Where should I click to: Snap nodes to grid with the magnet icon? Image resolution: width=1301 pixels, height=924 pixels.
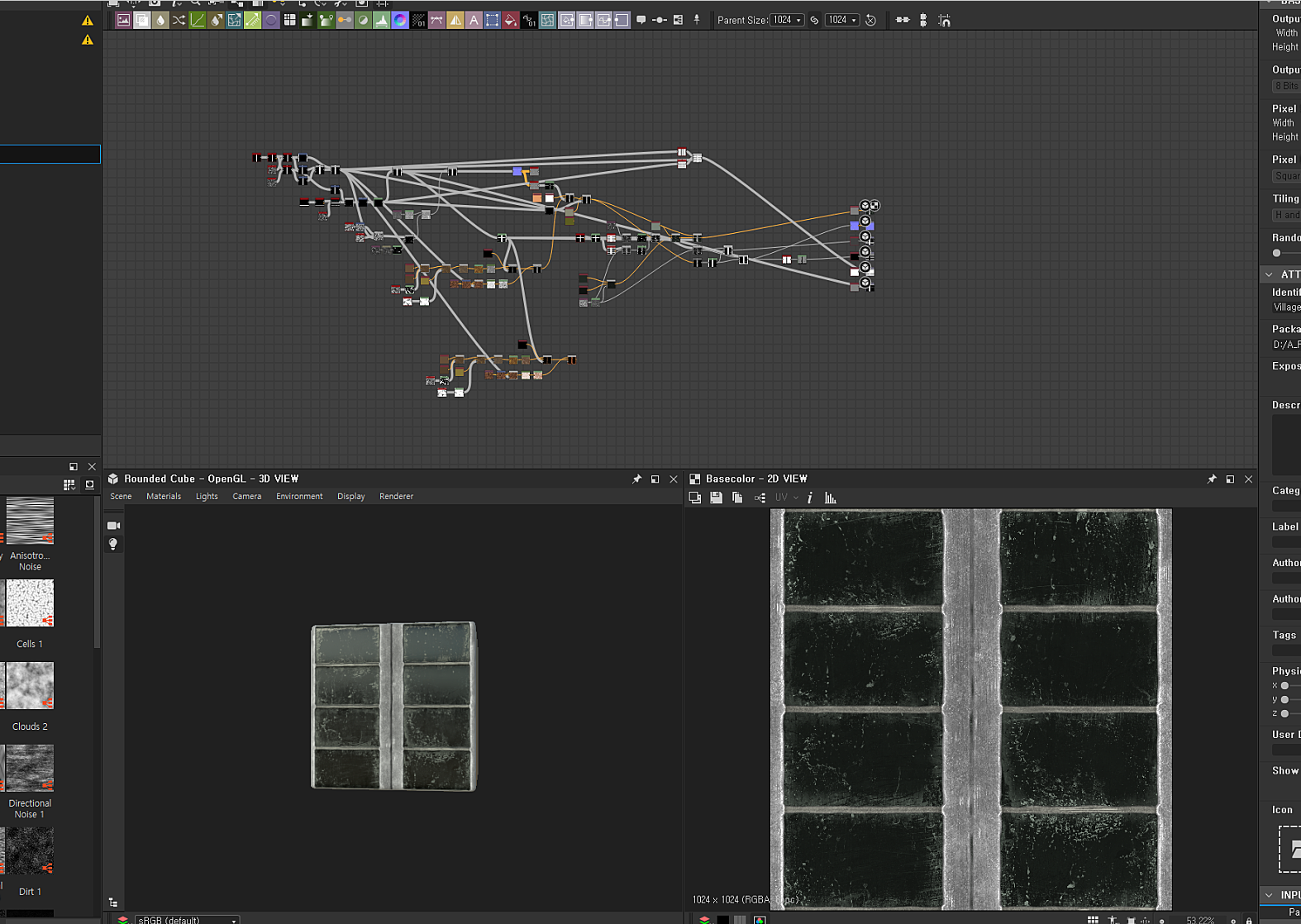[x=944, y=20]
